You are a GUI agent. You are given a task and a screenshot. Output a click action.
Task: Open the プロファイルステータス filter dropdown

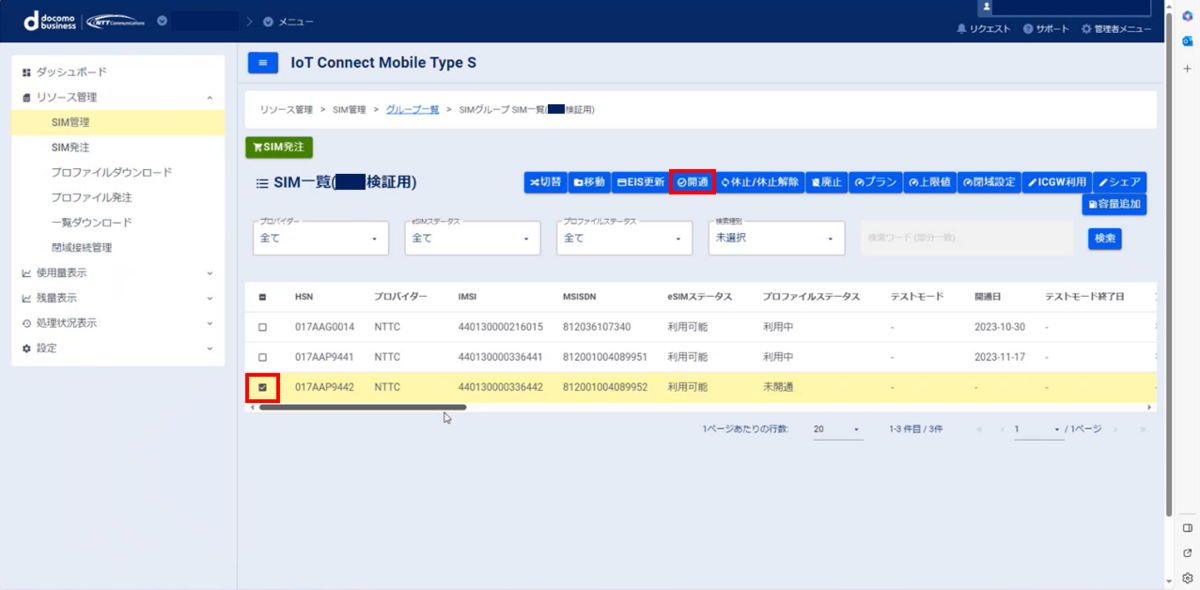click(x=624, y=238)
